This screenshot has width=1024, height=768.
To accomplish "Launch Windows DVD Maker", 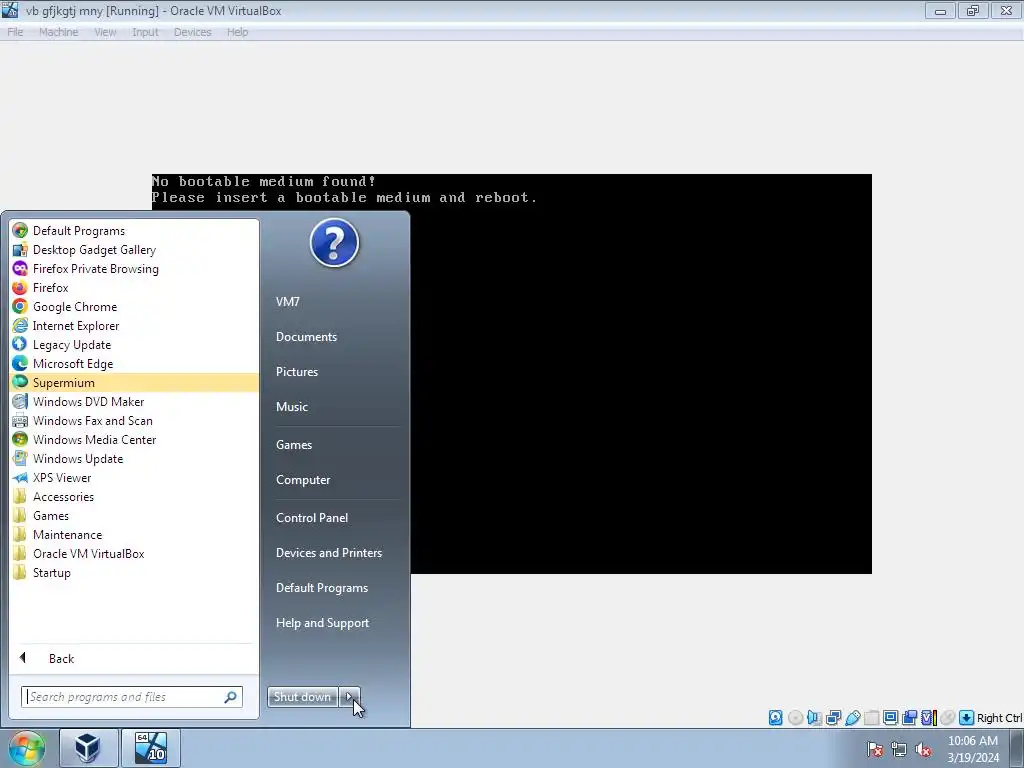I will click(134, 402).
